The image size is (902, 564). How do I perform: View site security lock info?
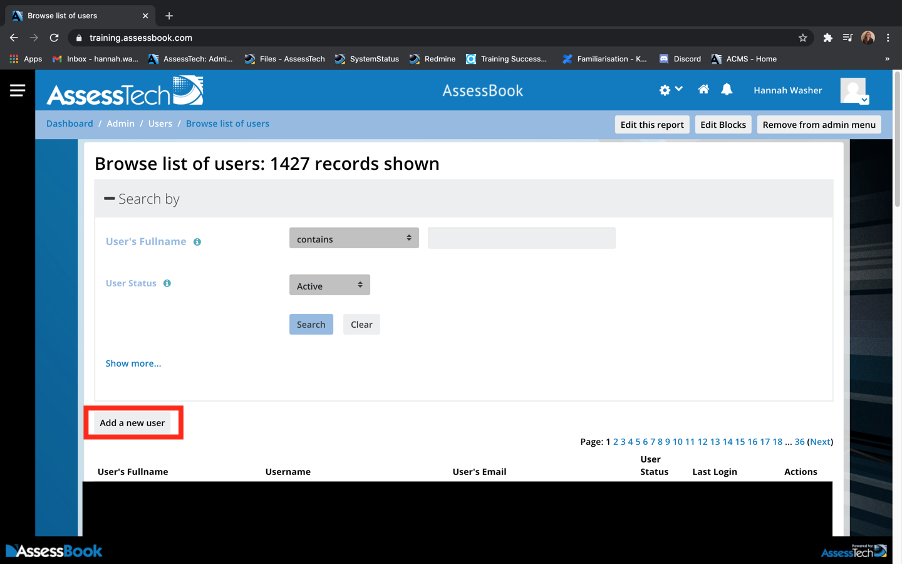pyautogui.click(x=79, y=38)
